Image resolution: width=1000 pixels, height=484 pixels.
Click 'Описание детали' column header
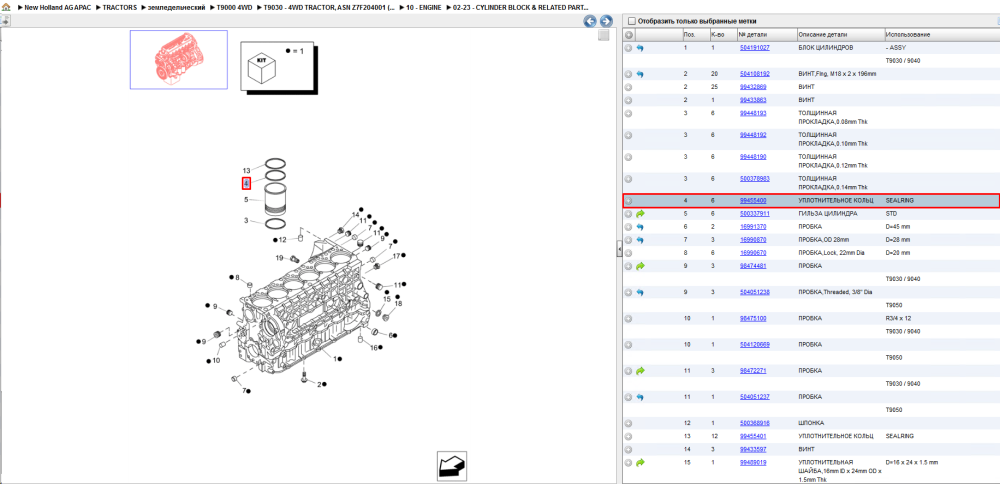pos(823,34)
